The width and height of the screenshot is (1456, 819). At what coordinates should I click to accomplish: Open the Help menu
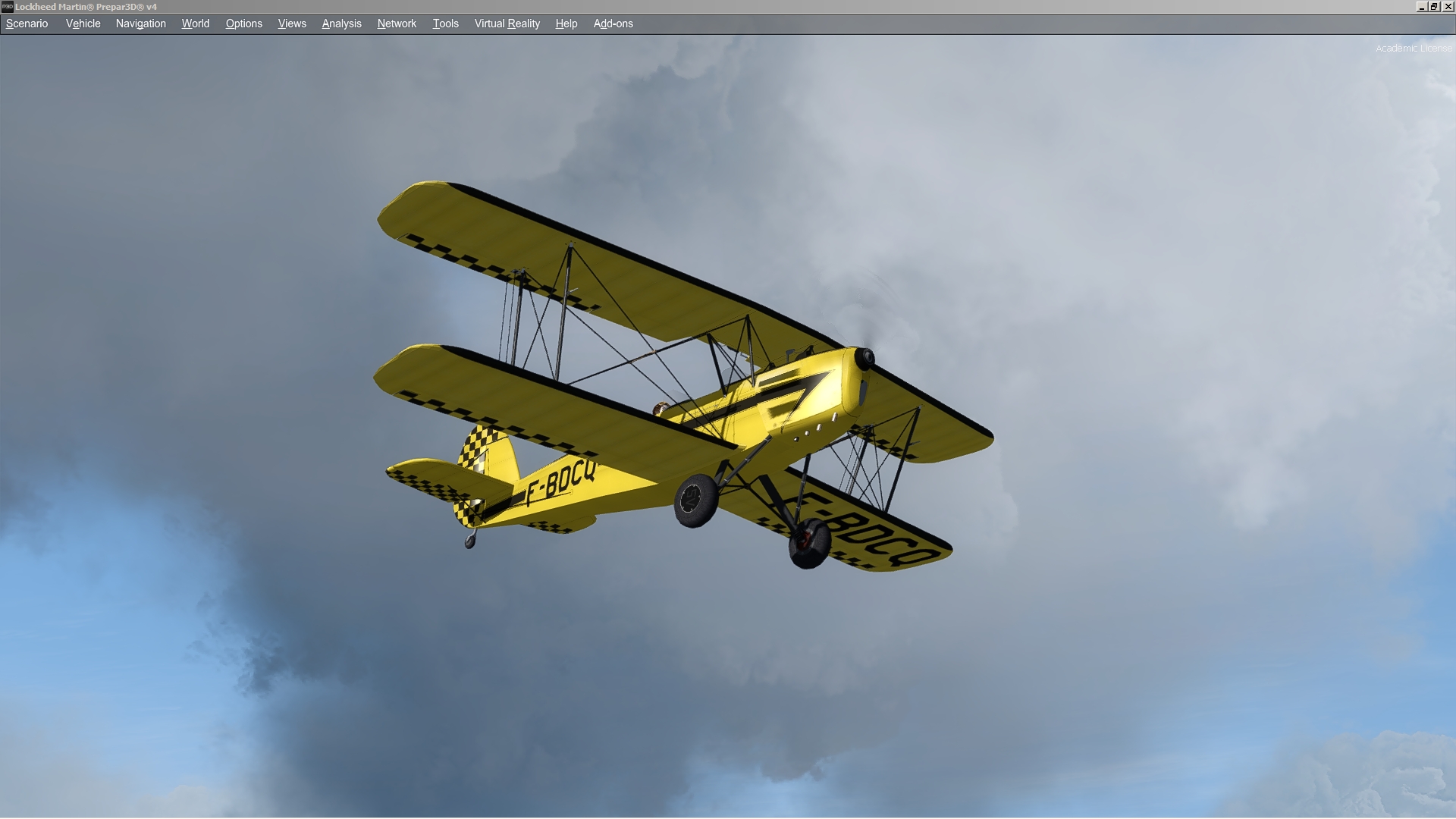pos(566,24)
